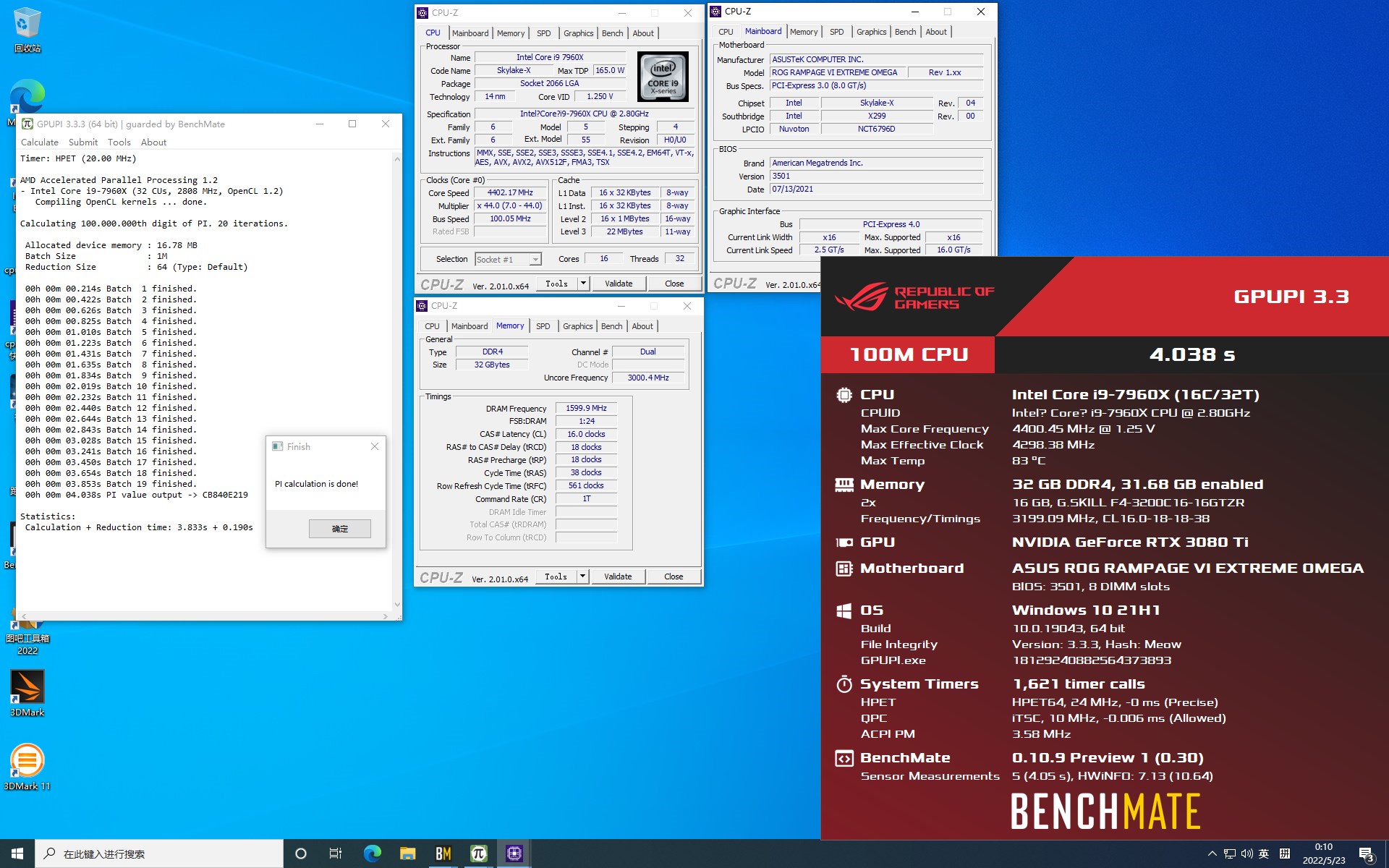Viewport: 1389px width, 868px height.
Task: Select Memory tab in CPU-Z Mainboard window
Action: (x=804, y=32)
